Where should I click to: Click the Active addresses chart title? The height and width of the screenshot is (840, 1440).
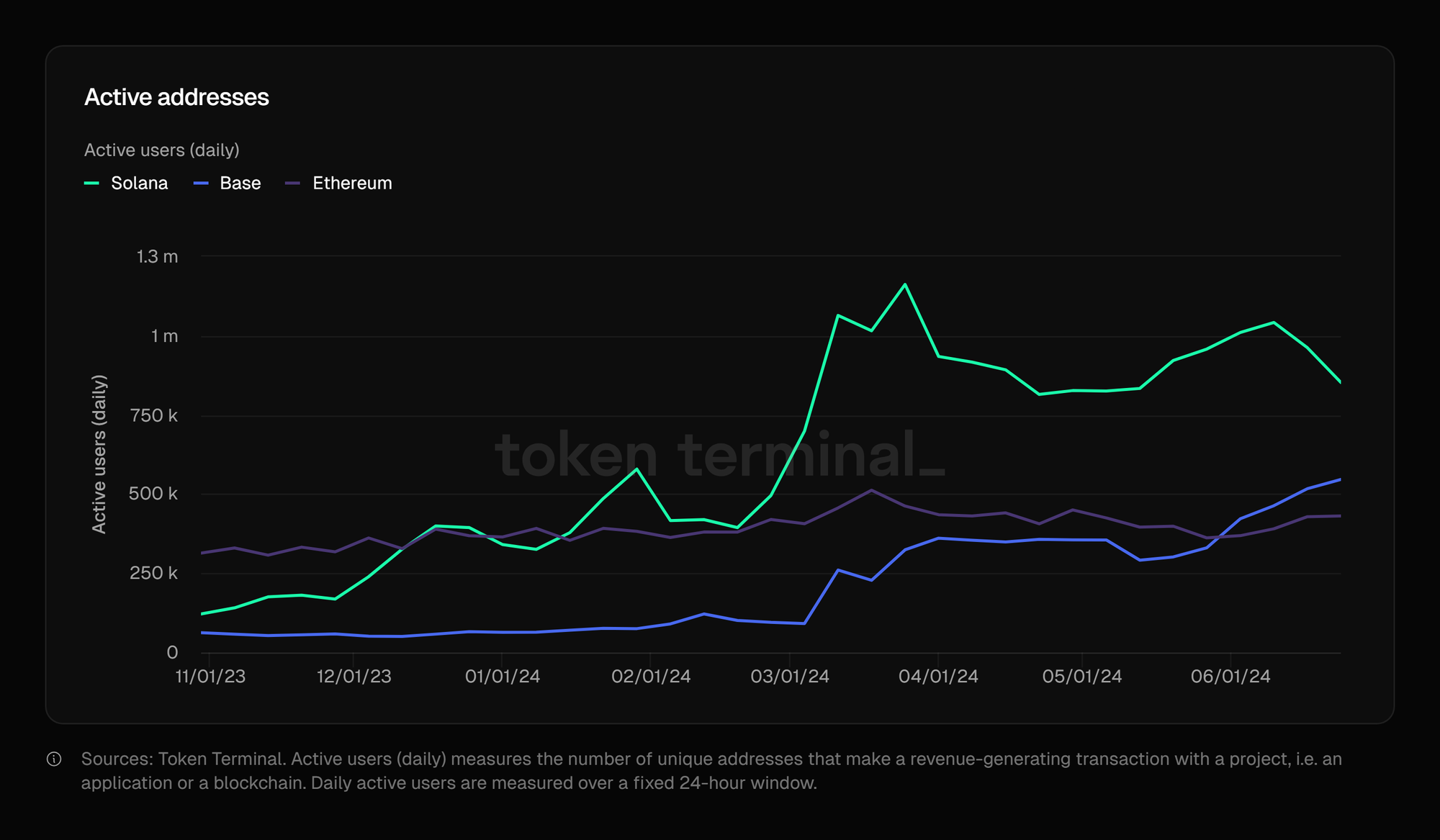(176, 97)
